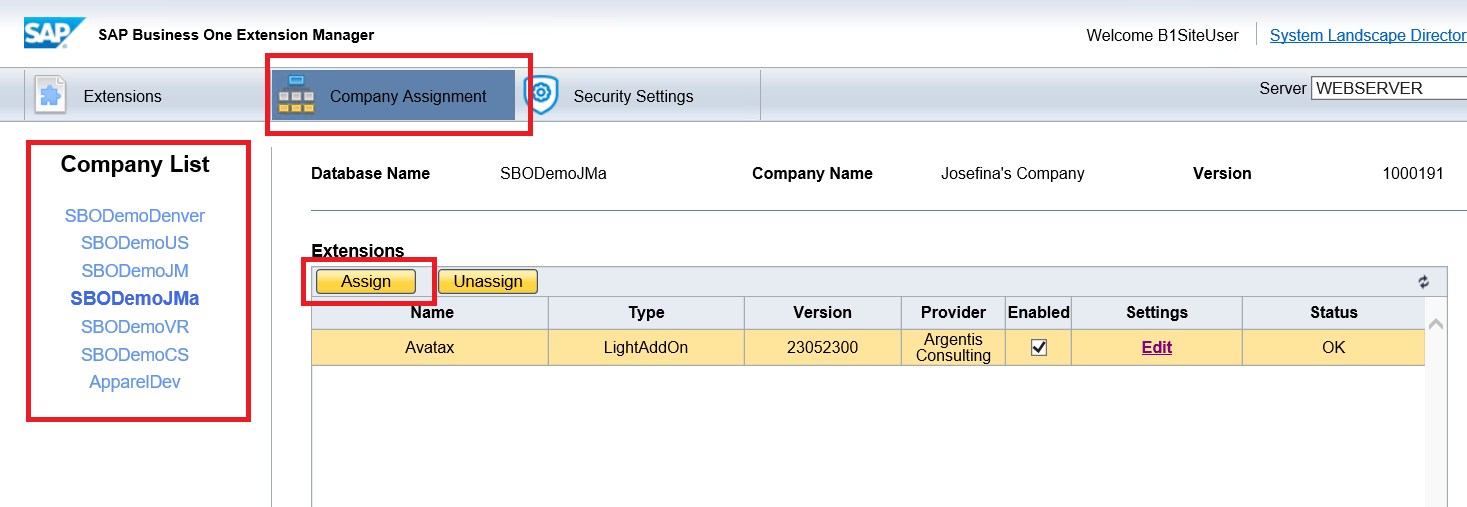Click version cell 23052300
1467x507 pixels.
tap(822, 347)
